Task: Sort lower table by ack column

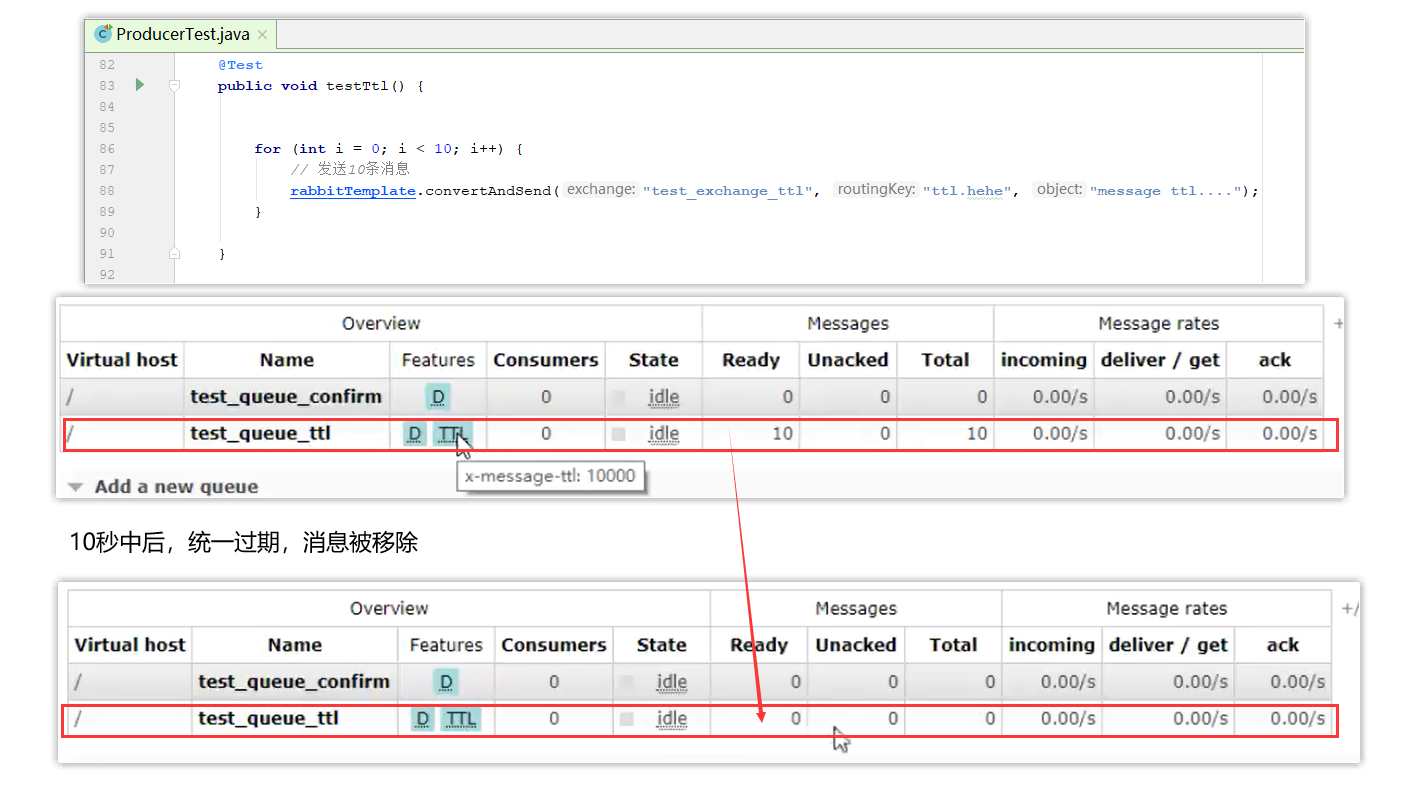Action: (x=1282, y=645)
